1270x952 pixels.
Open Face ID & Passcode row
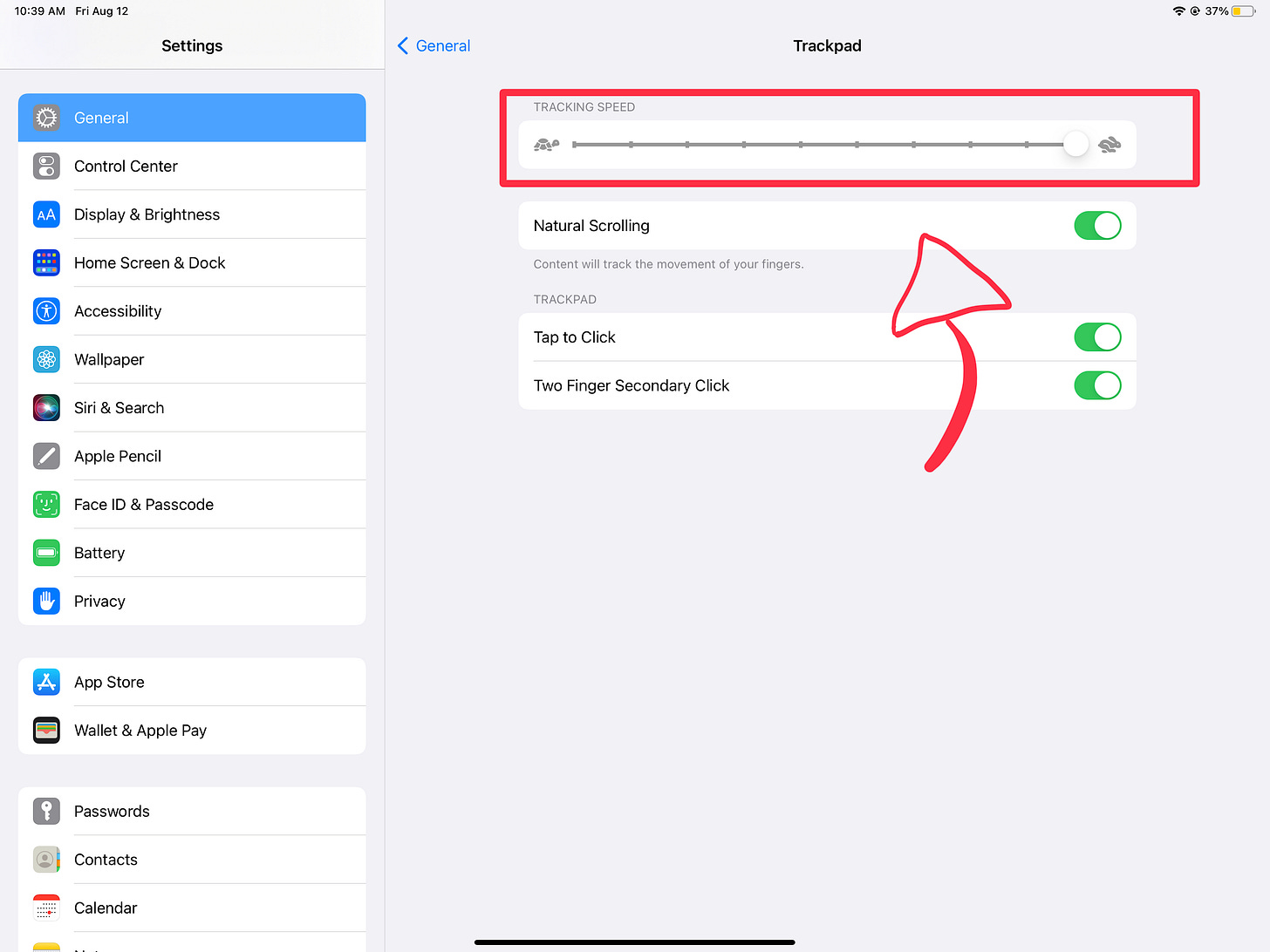click(x=192, y=505)
